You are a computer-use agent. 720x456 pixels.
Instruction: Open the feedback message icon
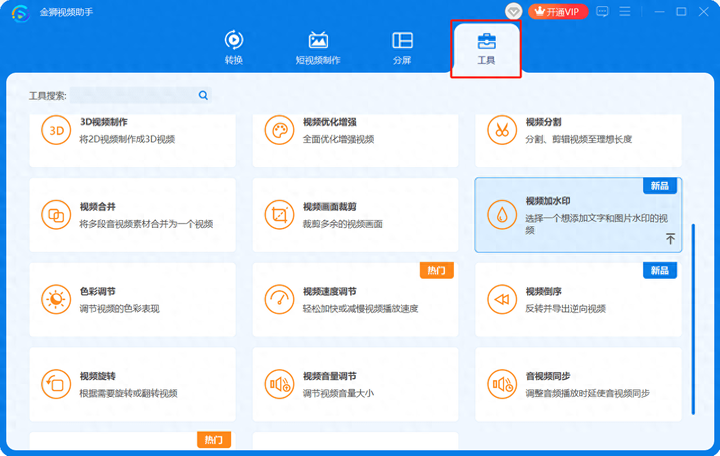pos(602,11)
